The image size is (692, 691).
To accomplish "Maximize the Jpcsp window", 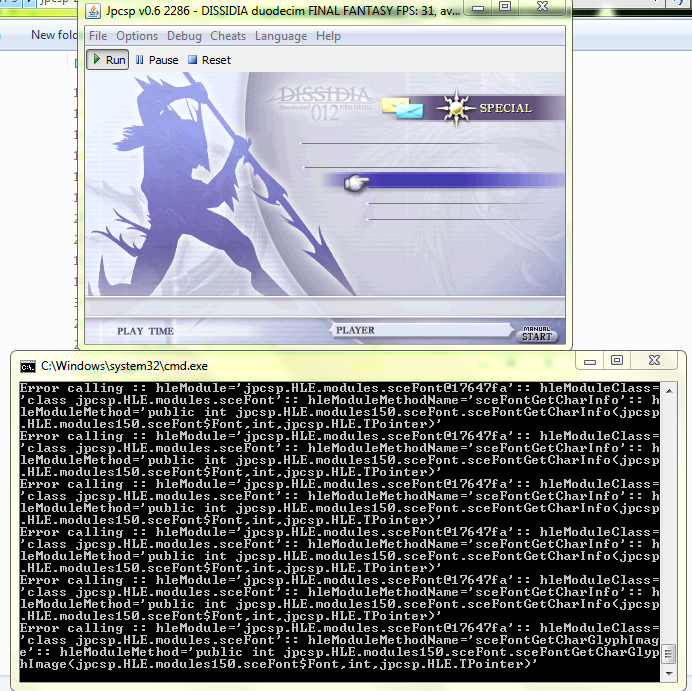I will coord(505,7).
